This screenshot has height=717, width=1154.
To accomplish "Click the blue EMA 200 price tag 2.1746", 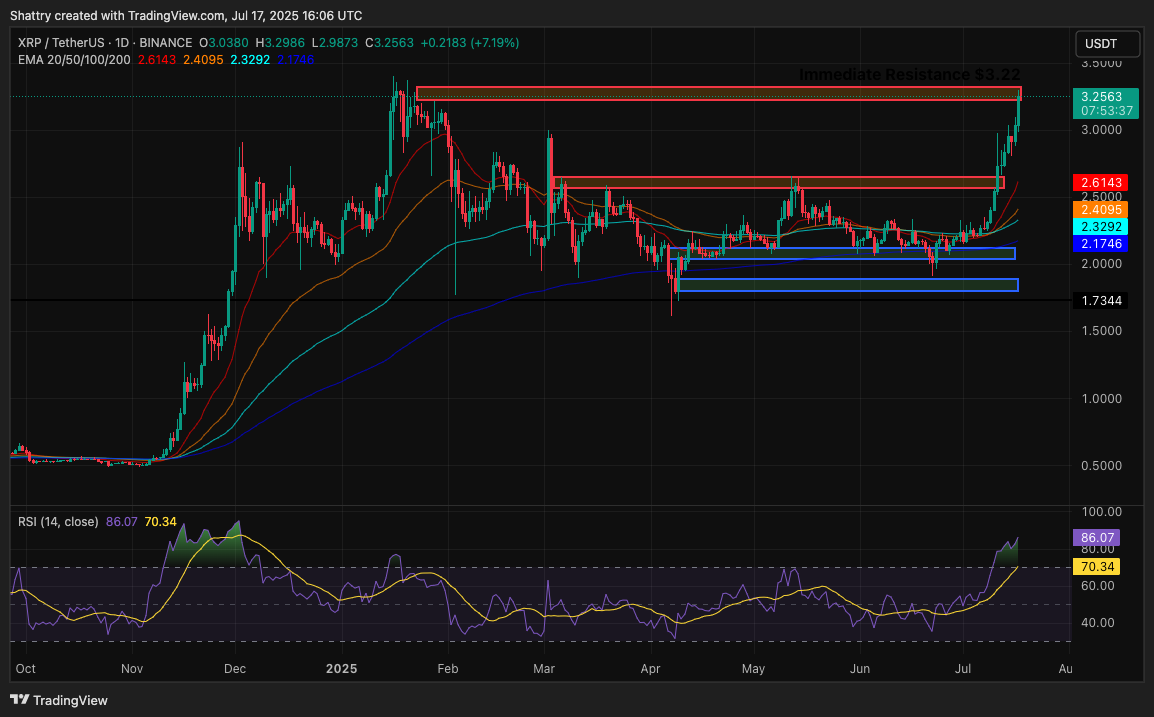I will pyautogui.click(x=1099, y=244).
